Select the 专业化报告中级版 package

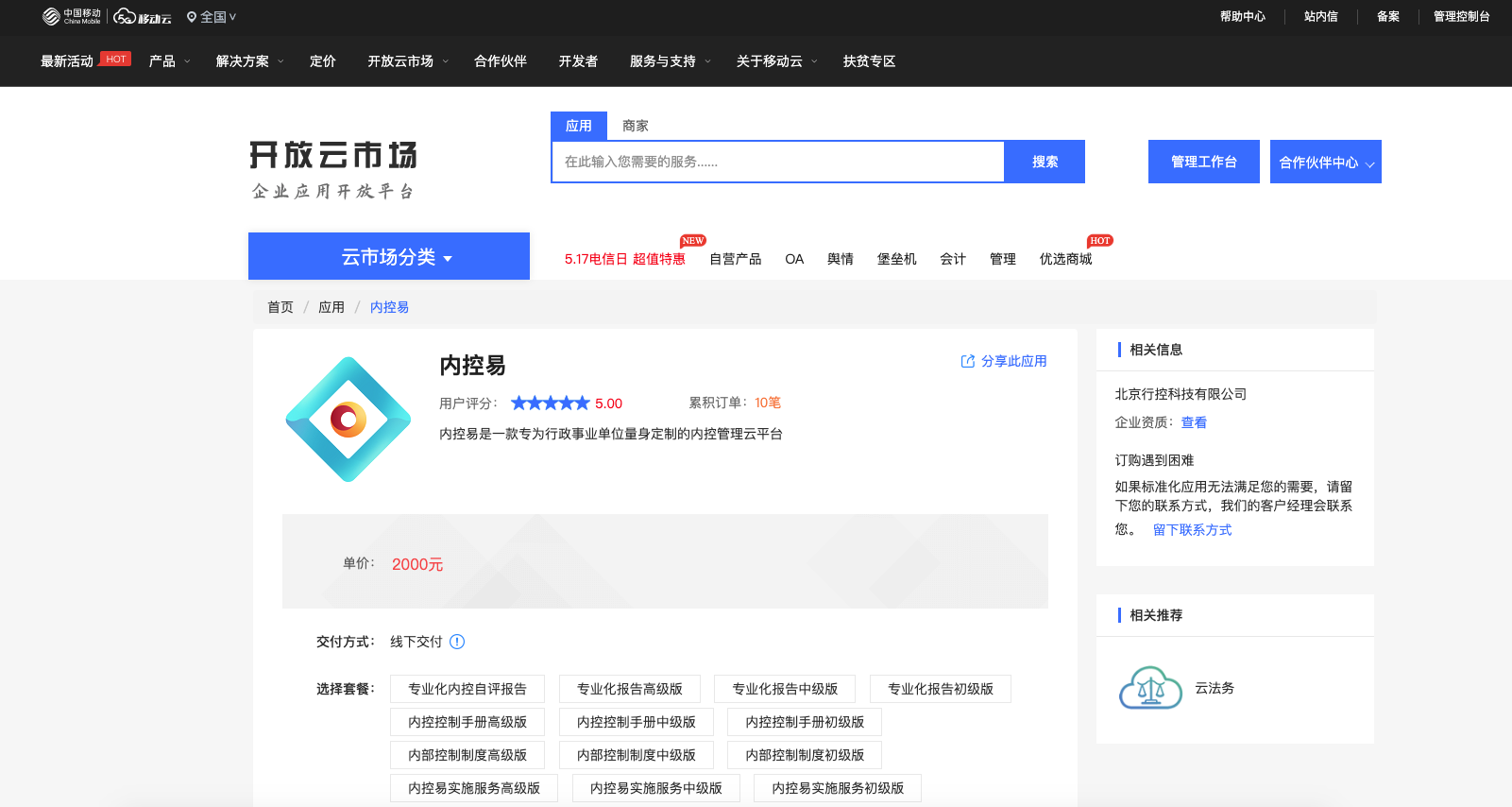786,689
